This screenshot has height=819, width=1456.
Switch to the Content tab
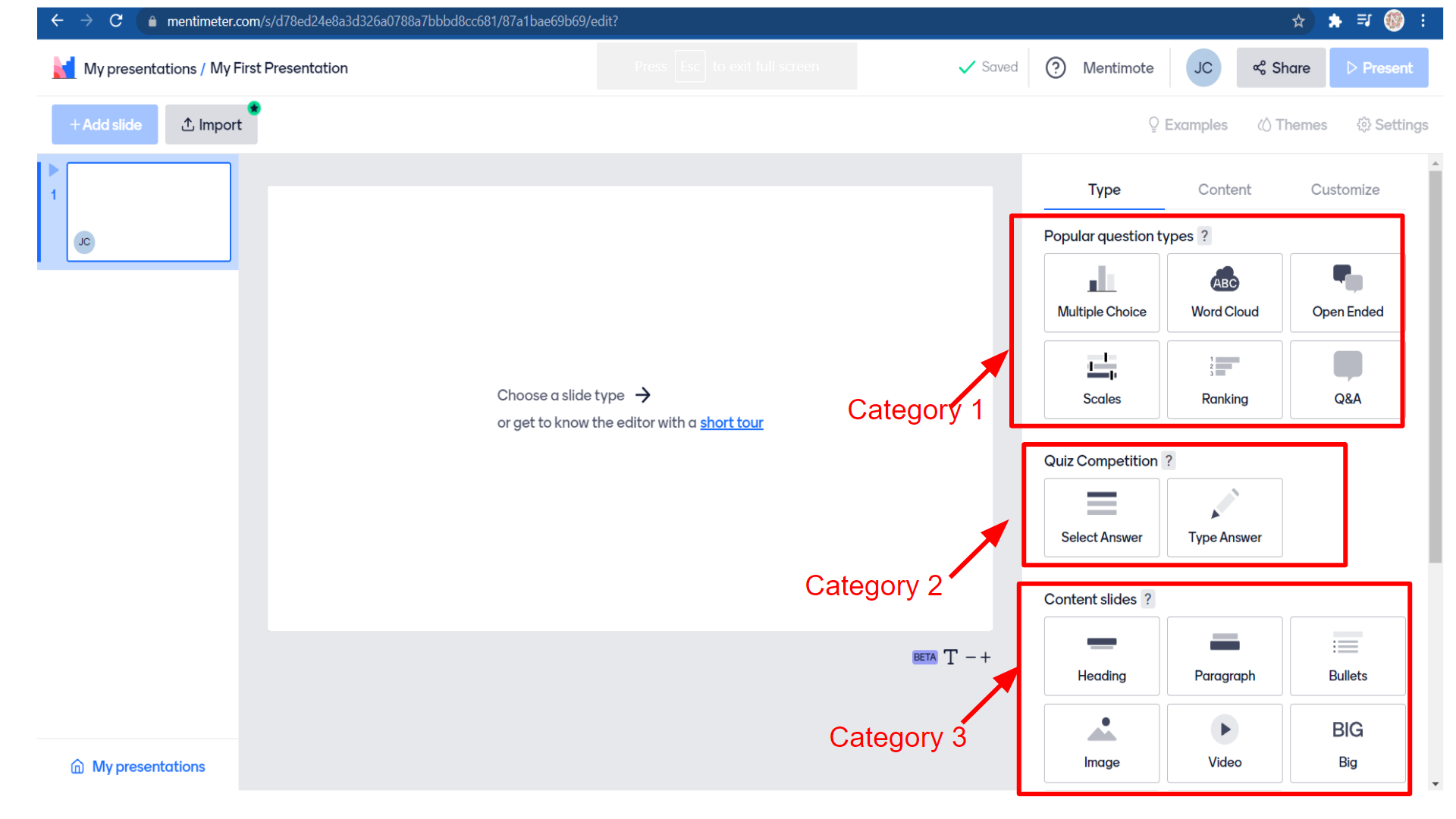pos(1225,189)
